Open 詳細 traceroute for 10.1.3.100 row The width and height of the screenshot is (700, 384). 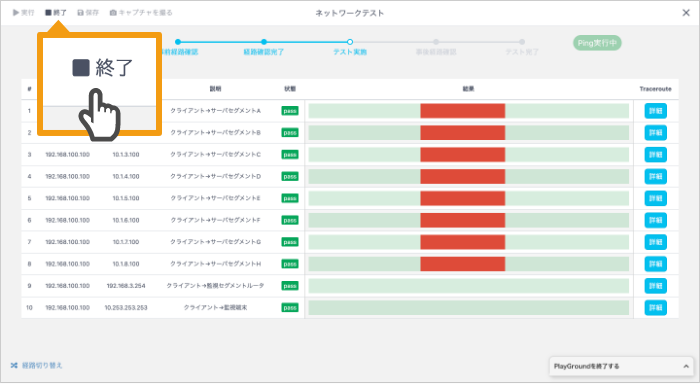[x=655, y=154]
